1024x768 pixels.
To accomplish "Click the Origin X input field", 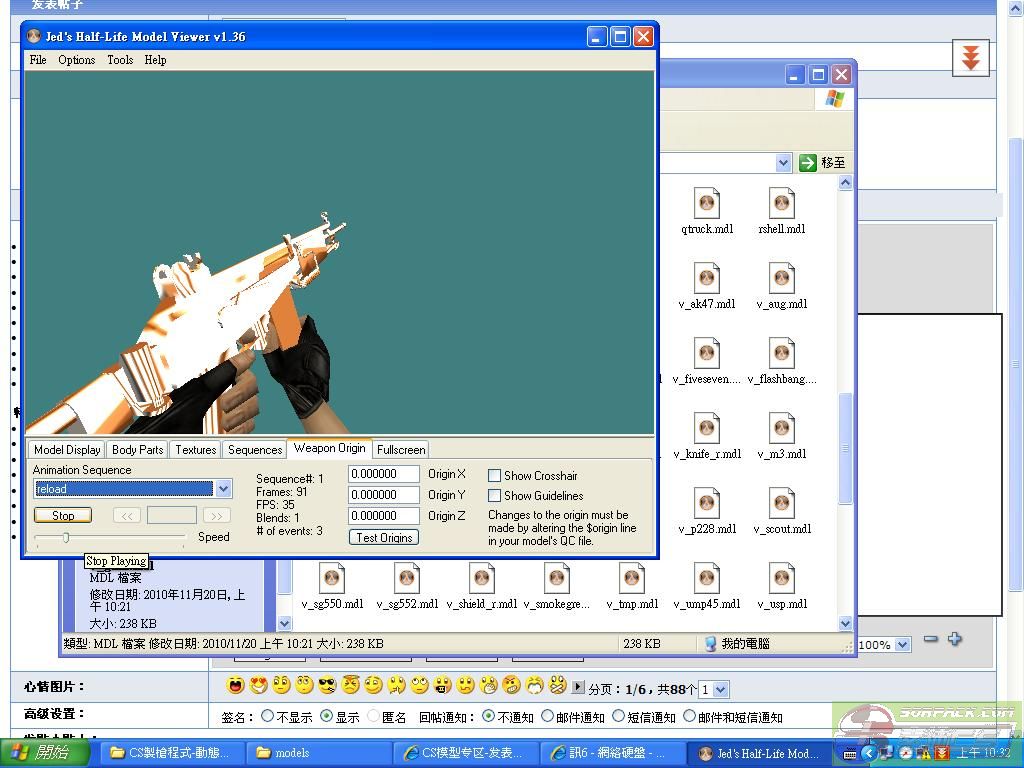I will [x=384, y=474].
